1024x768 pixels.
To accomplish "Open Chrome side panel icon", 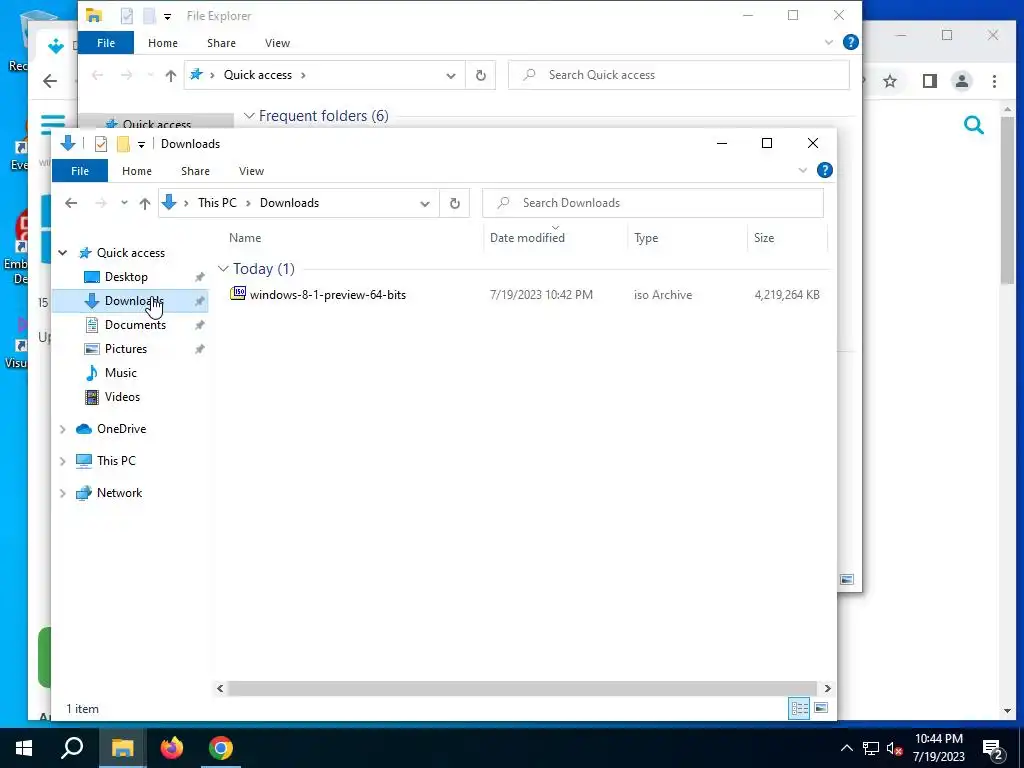I will pos(929,81).
